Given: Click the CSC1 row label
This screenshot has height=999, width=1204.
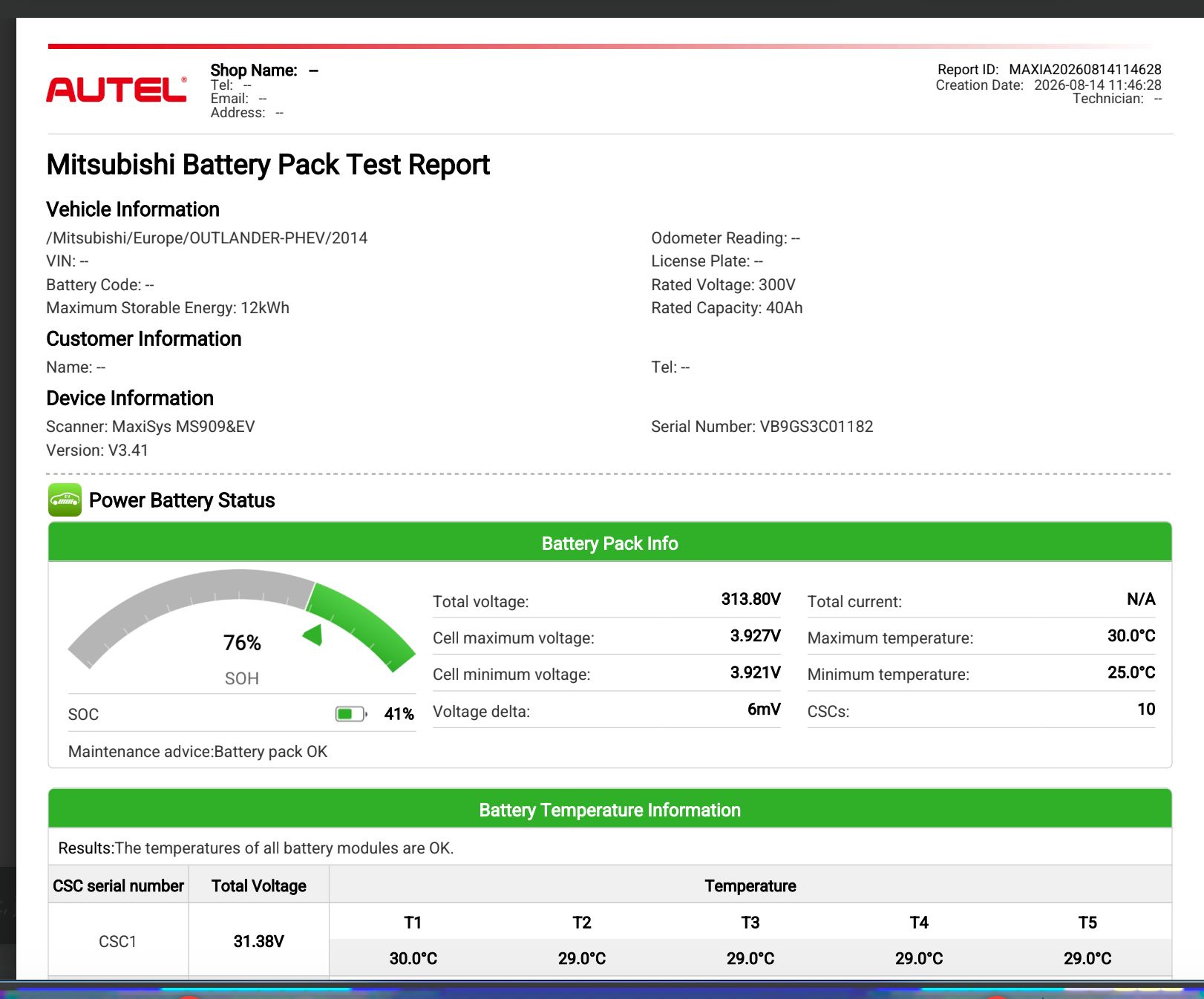Looking at the screenshot, I should point(118,941).
